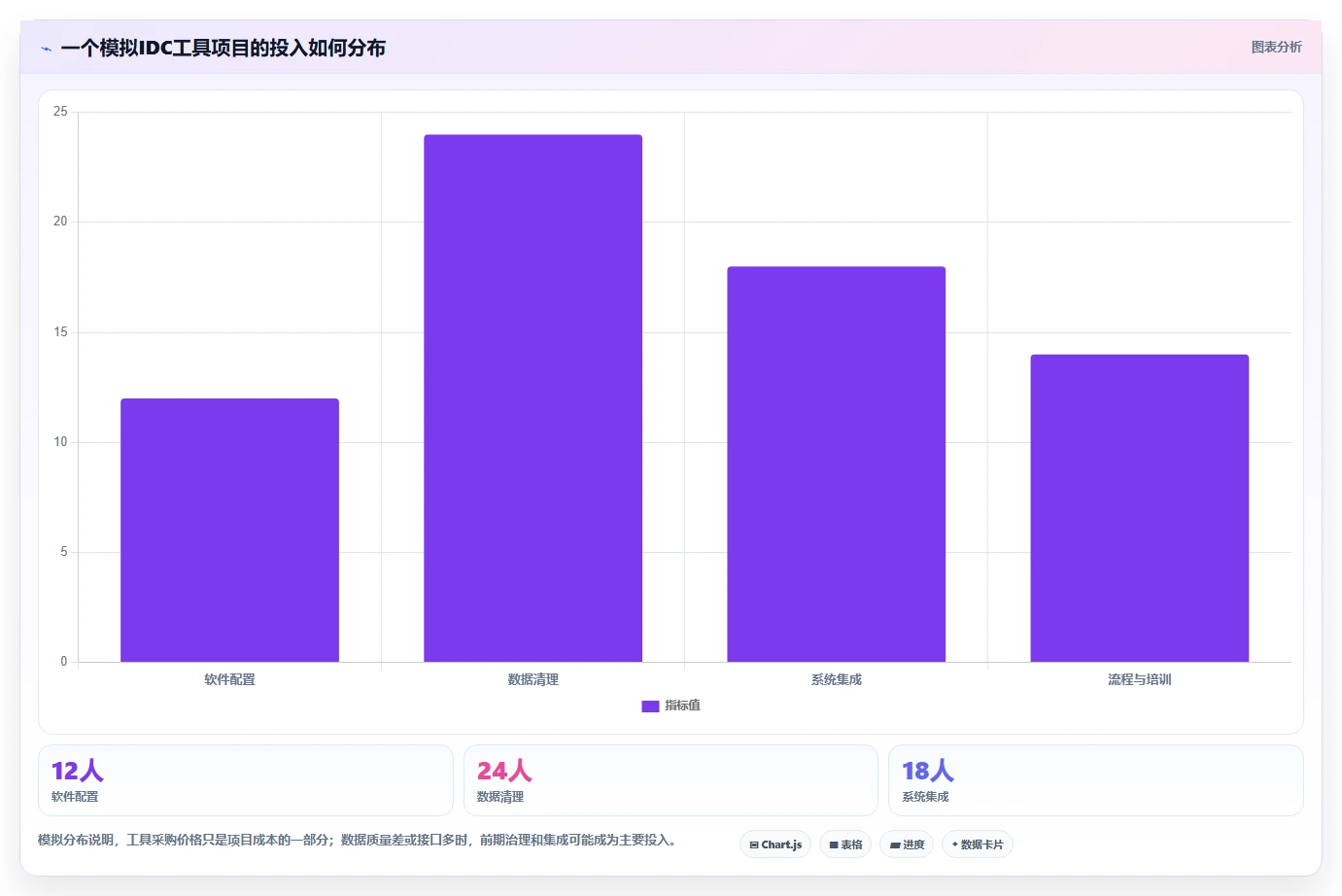This screenshot has width=1342, height=896.
Task: Click the 表格 tag chip
Action: [845, 844]
